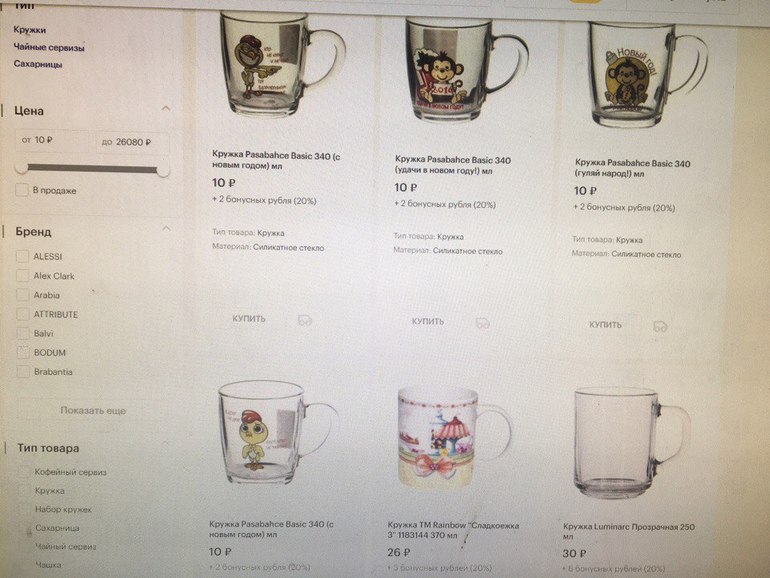
Task: Click the right handle of price slider
Action: coord(163,170)
